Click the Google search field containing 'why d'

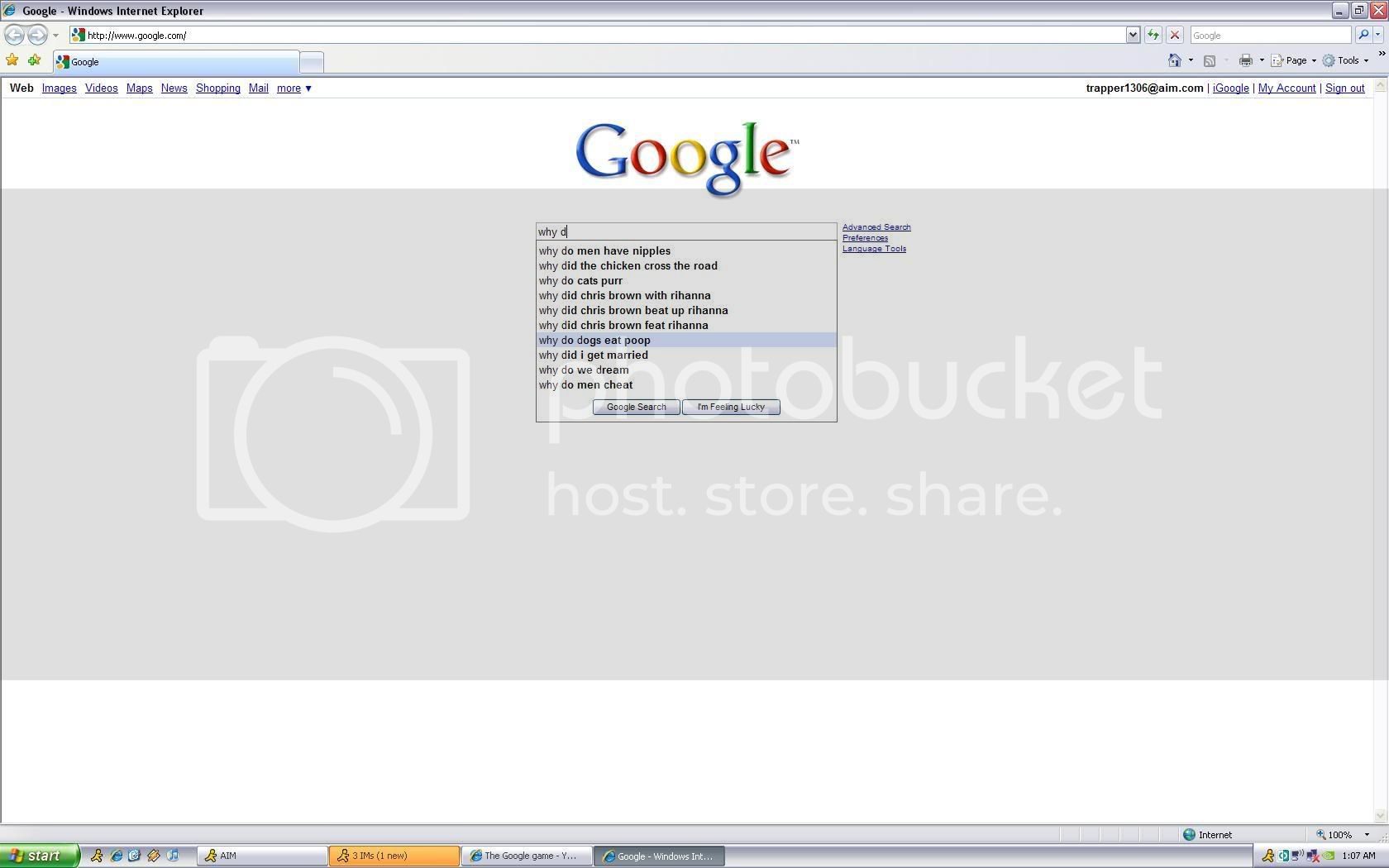[x=686, y=231]
